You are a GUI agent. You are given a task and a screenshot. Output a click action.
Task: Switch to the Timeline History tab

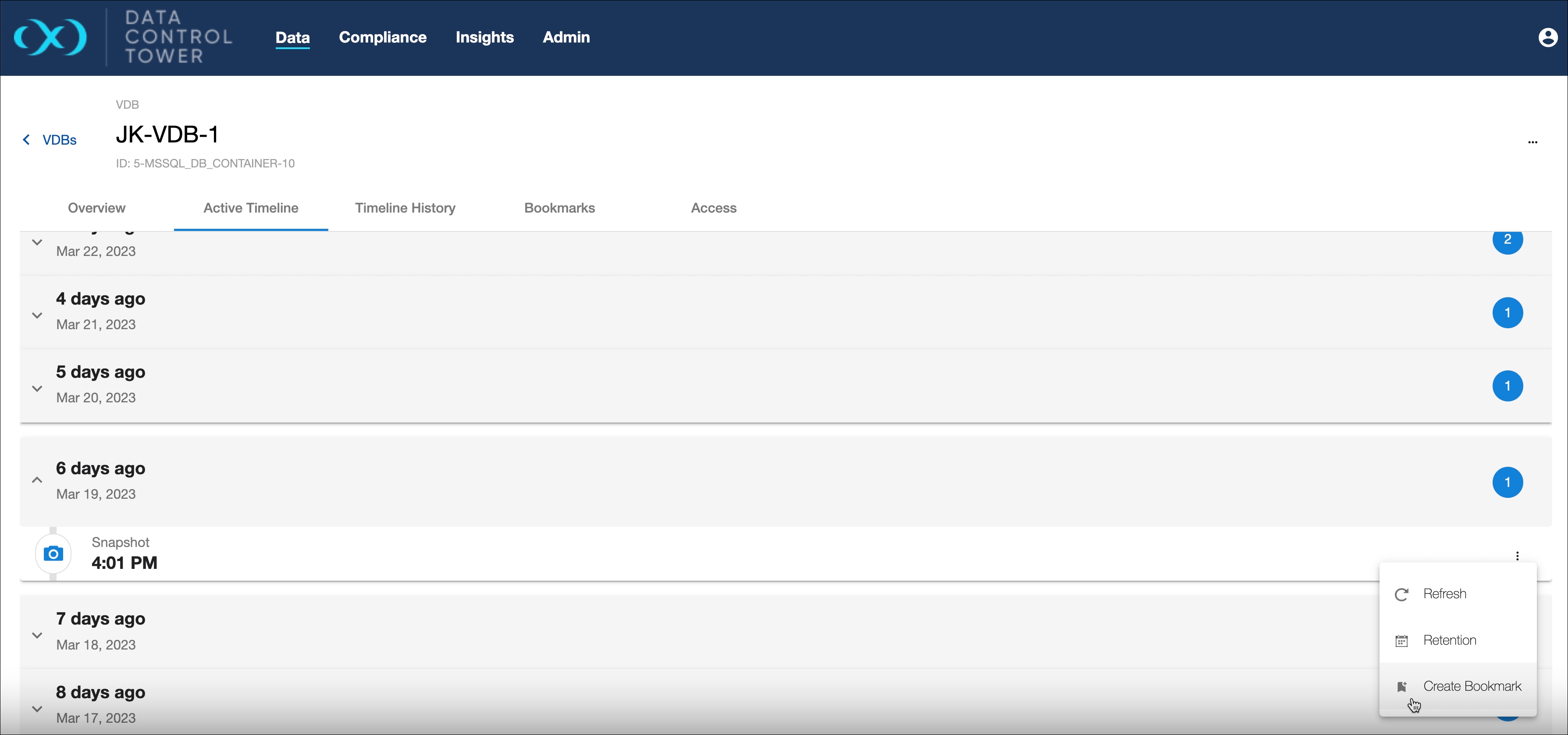click(x=405, y=208)
